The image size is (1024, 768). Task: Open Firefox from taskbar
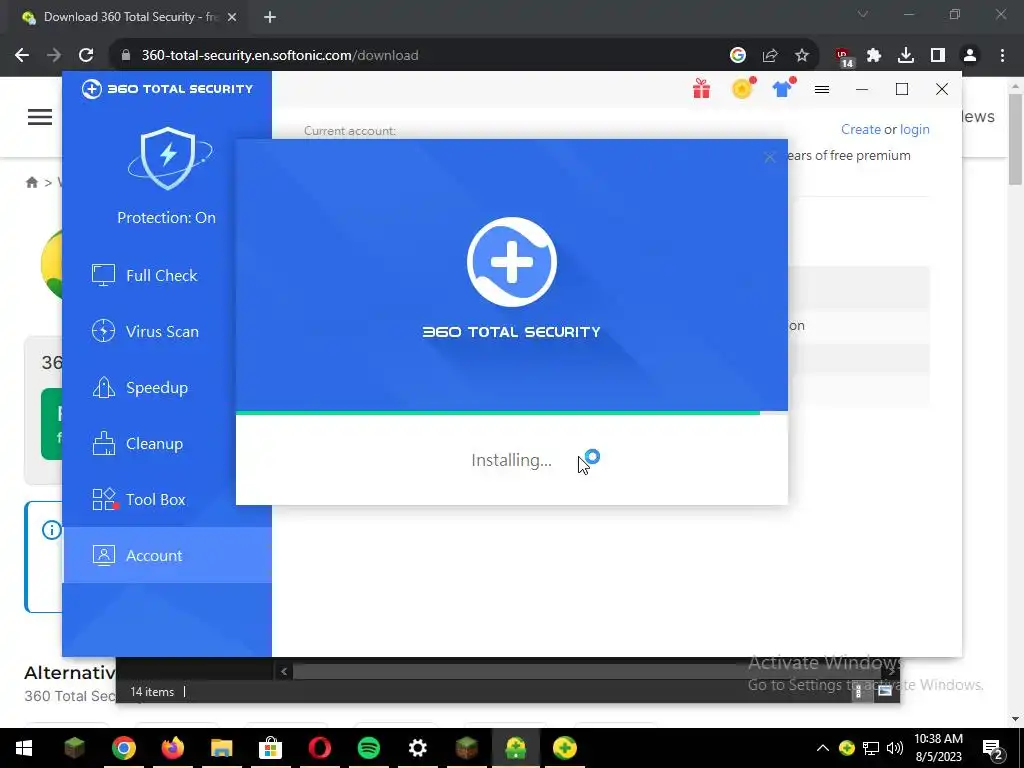click(x=172, y=748)
